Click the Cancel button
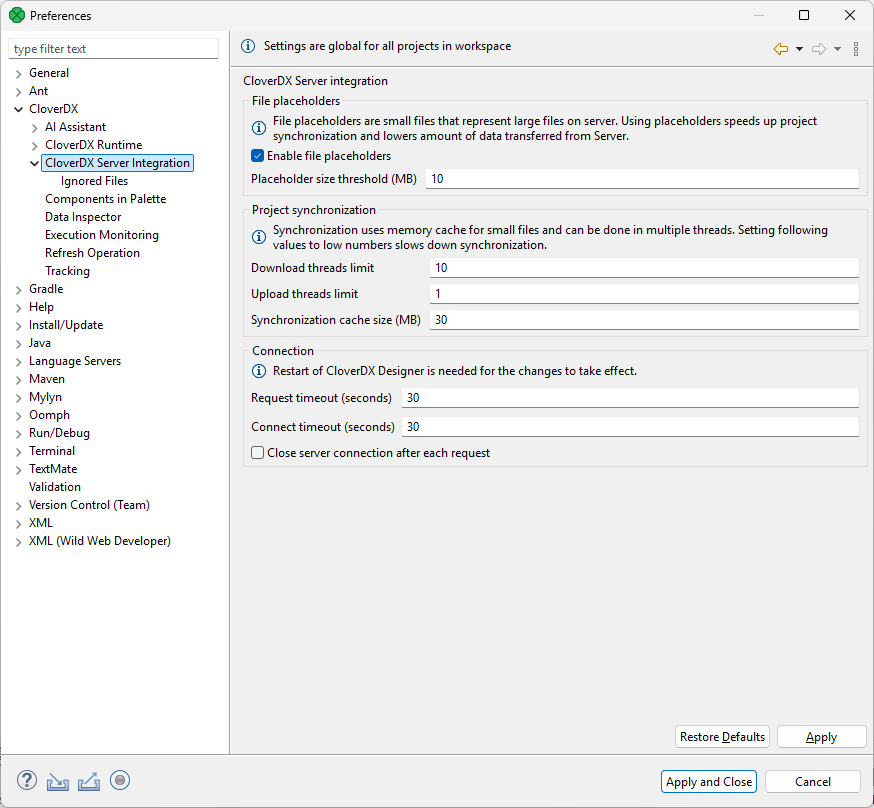Screen dimensions: 874x808 coord(812,781)
